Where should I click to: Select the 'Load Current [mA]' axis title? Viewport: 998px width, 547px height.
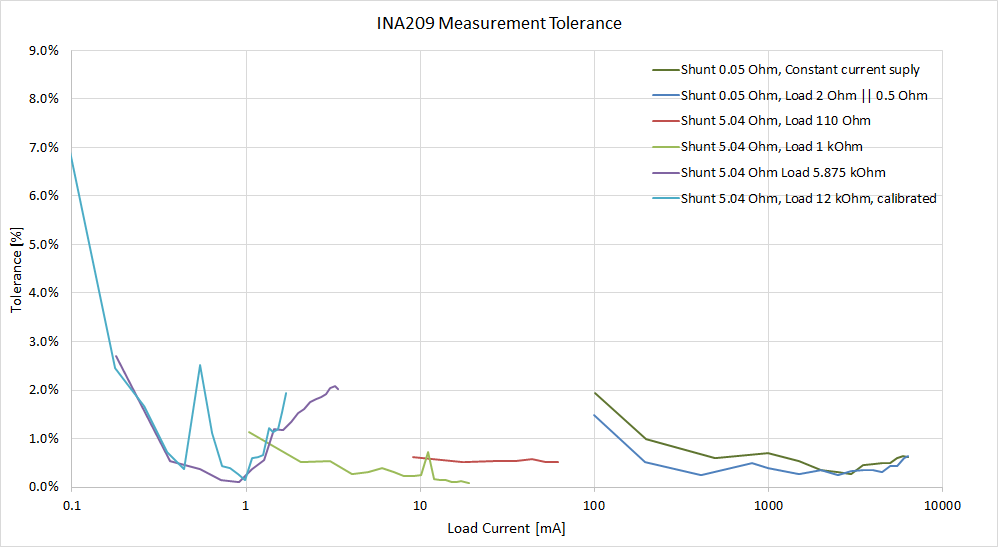pyautogui.click(x=506, y=528)
